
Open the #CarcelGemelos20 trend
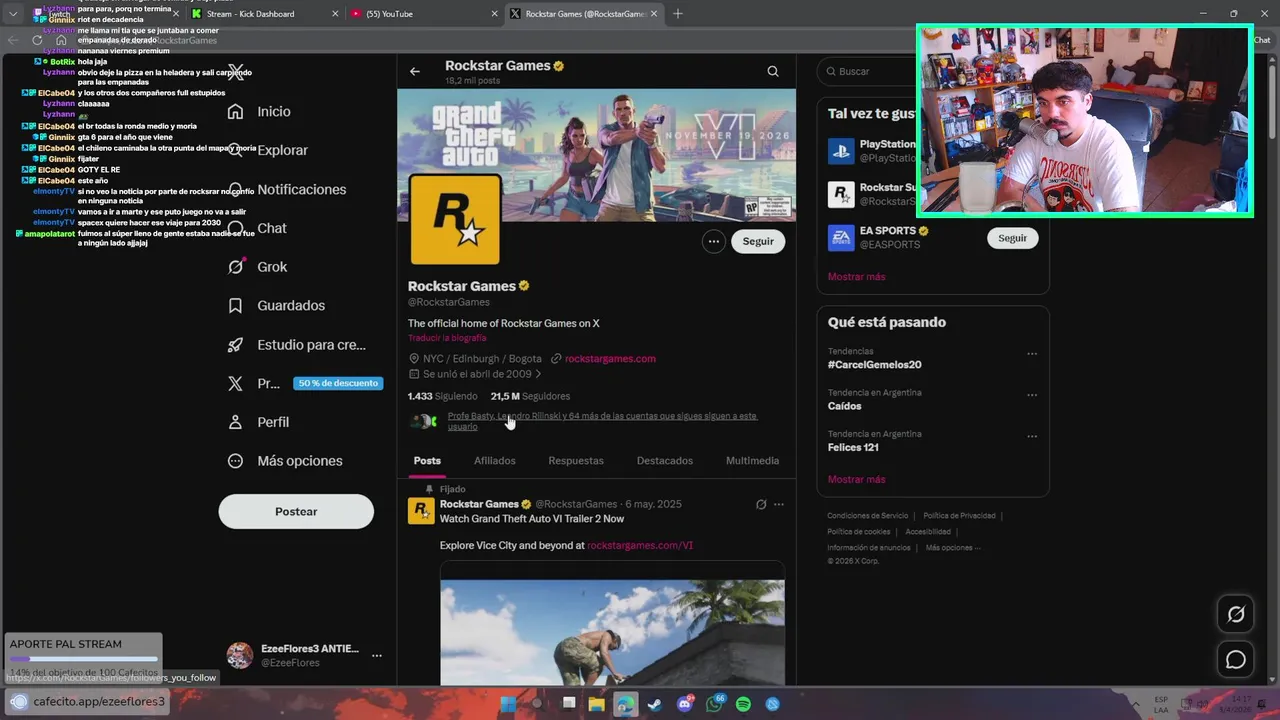point(875,365)
